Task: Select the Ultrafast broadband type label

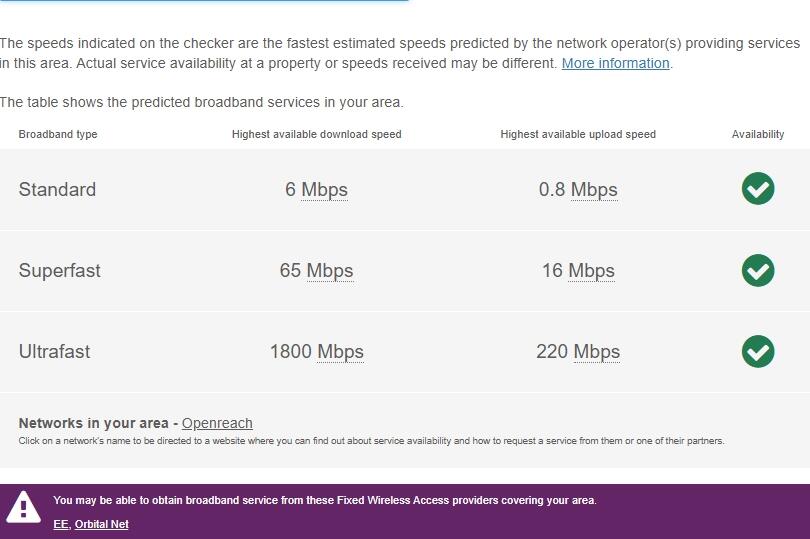Action: tap(54, 352)
